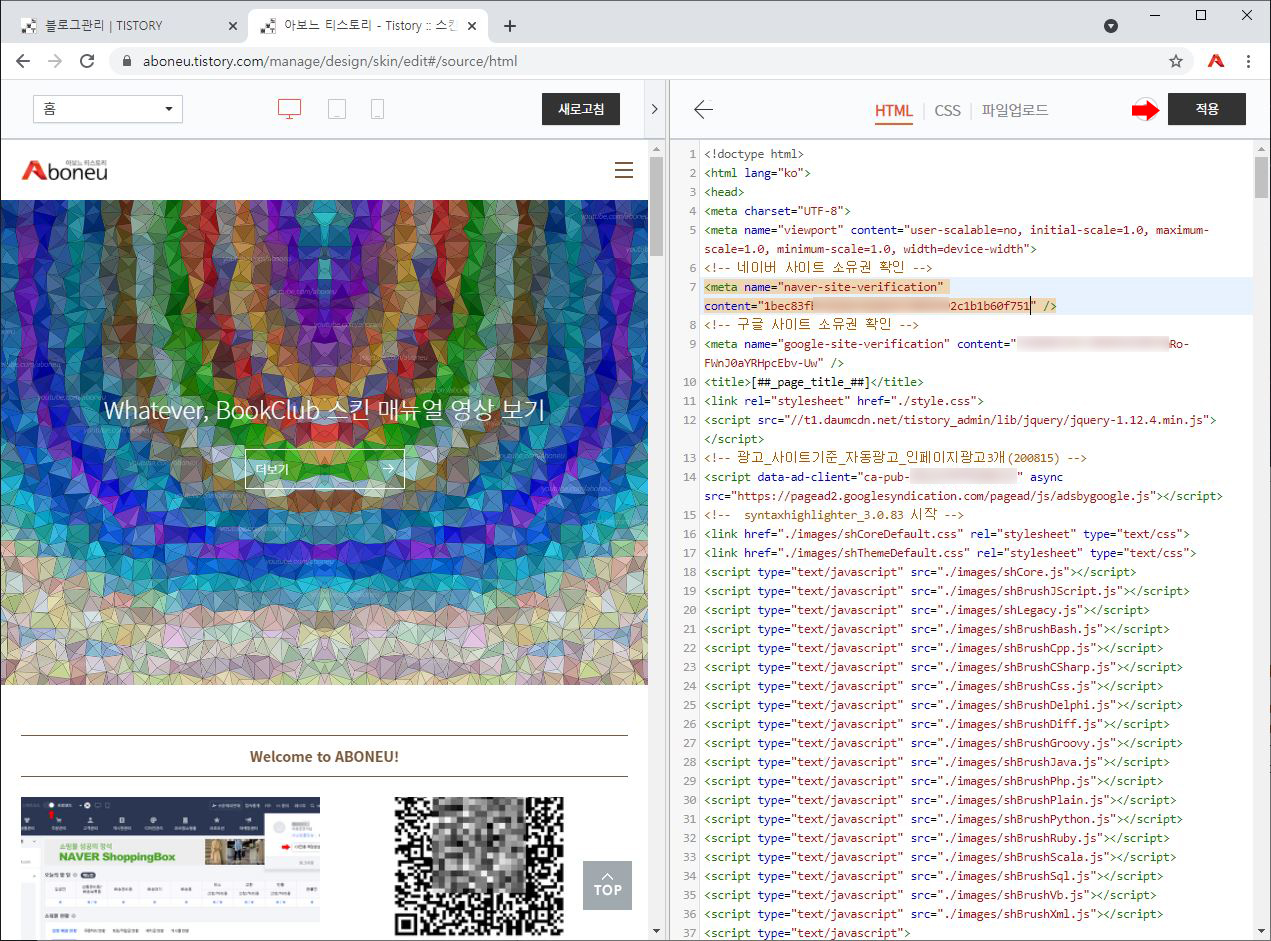
Task: Click the adsbygoogle.js script src line
Action: pyautogui.click(x=963, y=496)
